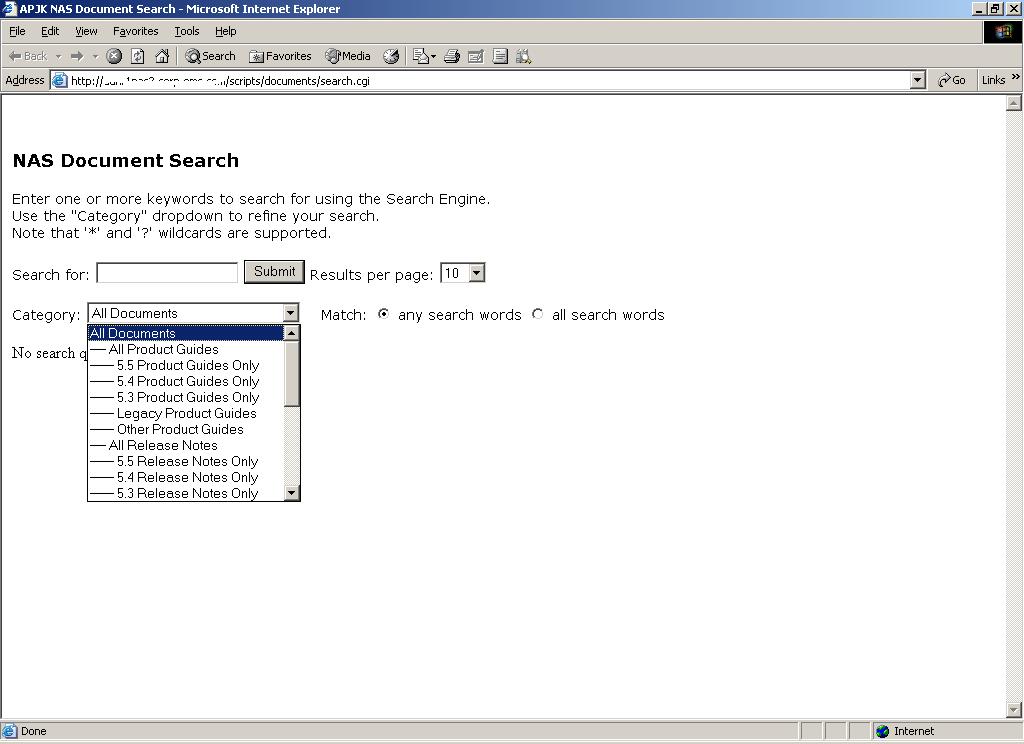Click the IE page icon in status bar
1024x744 pixels.
coord(9,731)
